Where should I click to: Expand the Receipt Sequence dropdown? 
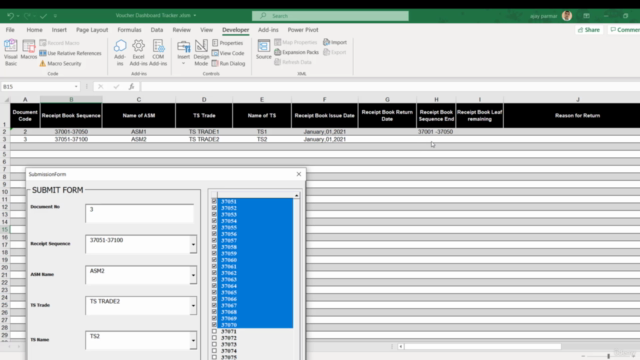(x=193, y=244)
